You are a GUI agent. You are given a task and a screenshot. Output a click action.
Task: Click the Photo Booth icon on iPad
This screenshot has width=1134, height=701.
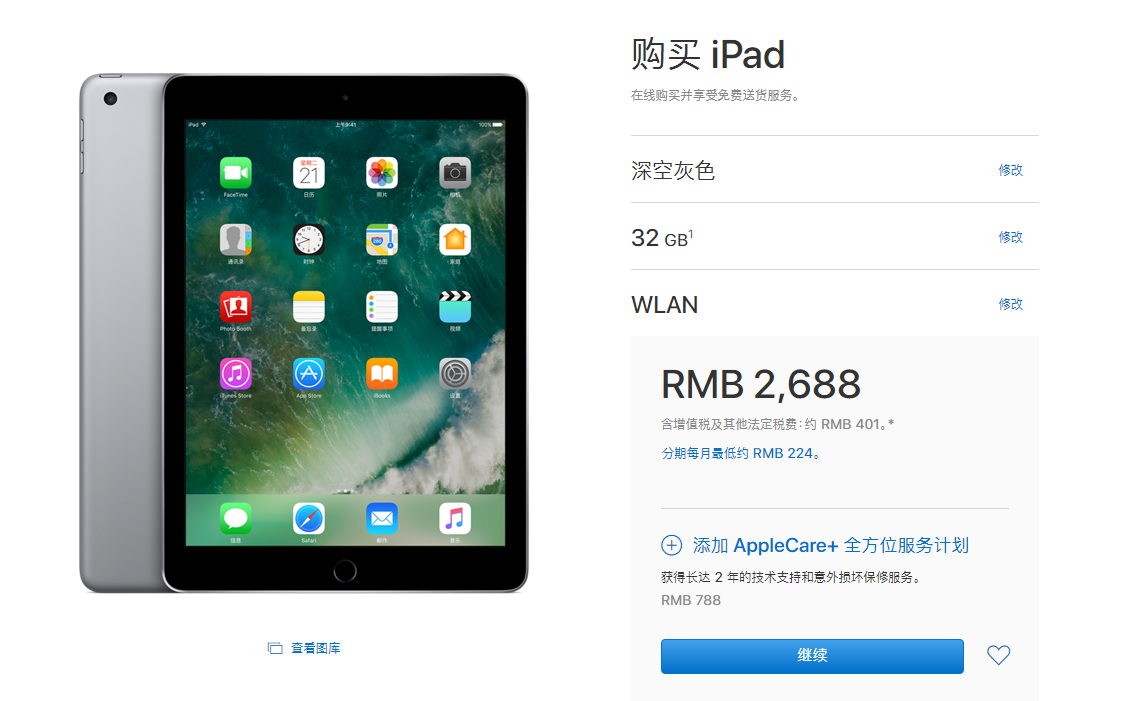236,307
